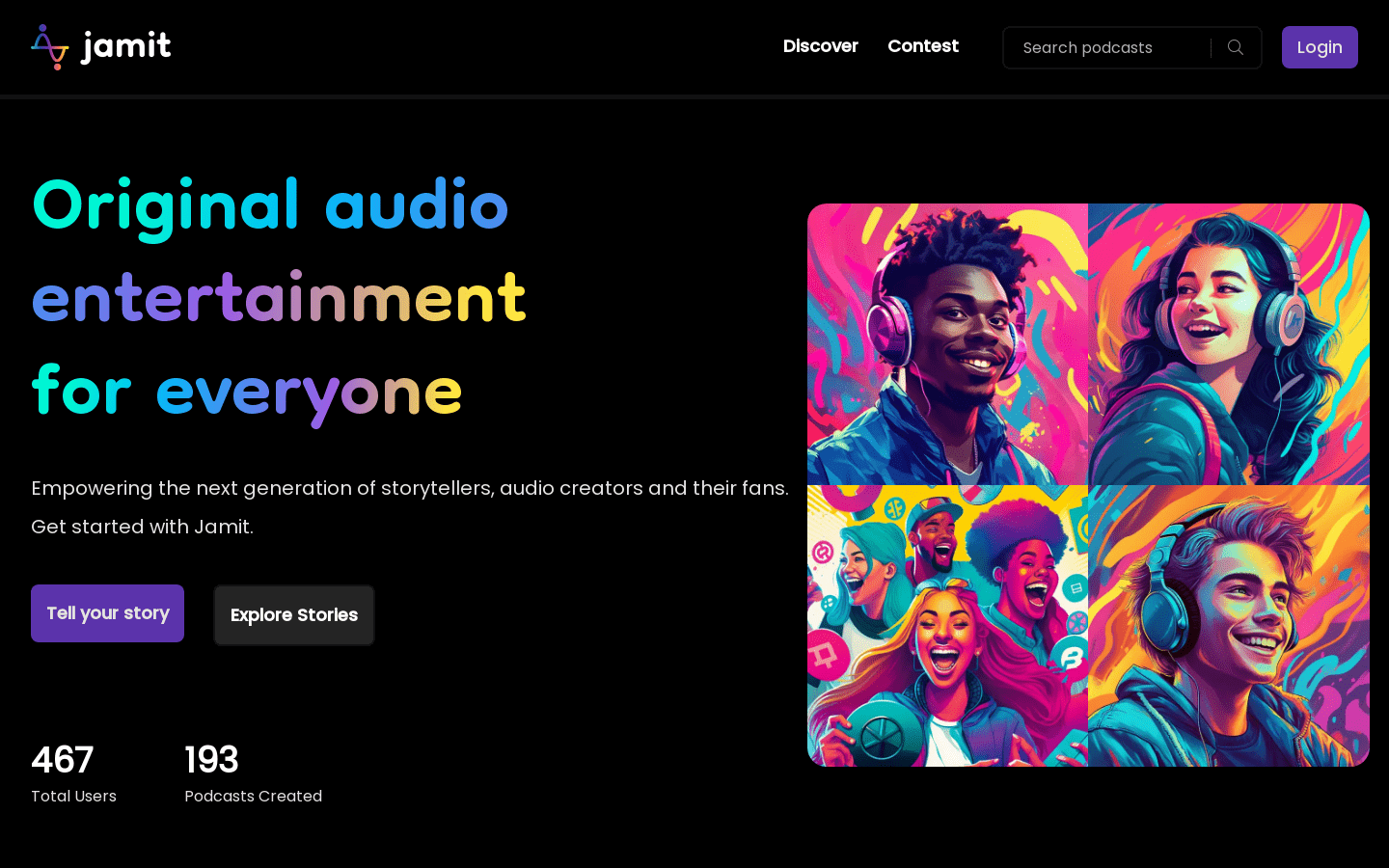
Task: Click the jamit wordmark in the header
Action: pos(126,46)
